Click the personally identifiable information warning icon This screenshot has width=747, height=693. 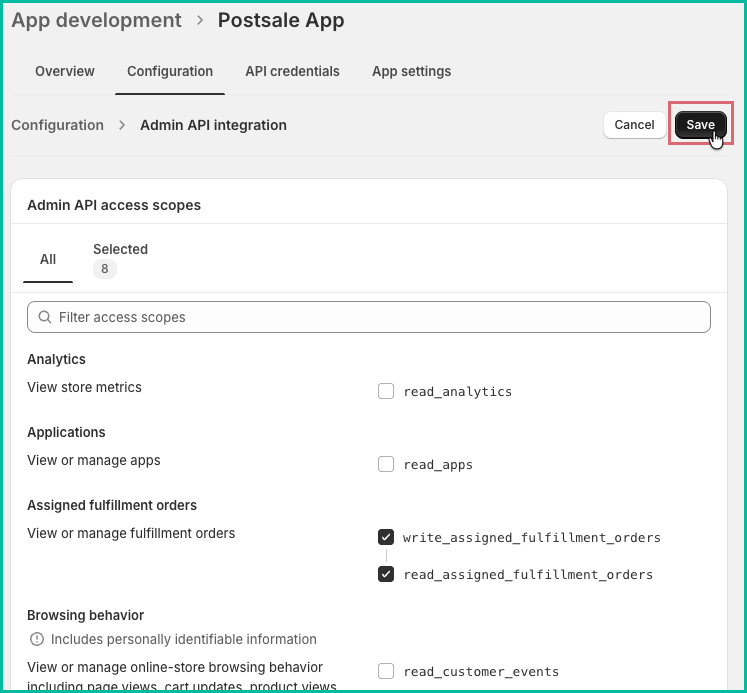[37, 639]
